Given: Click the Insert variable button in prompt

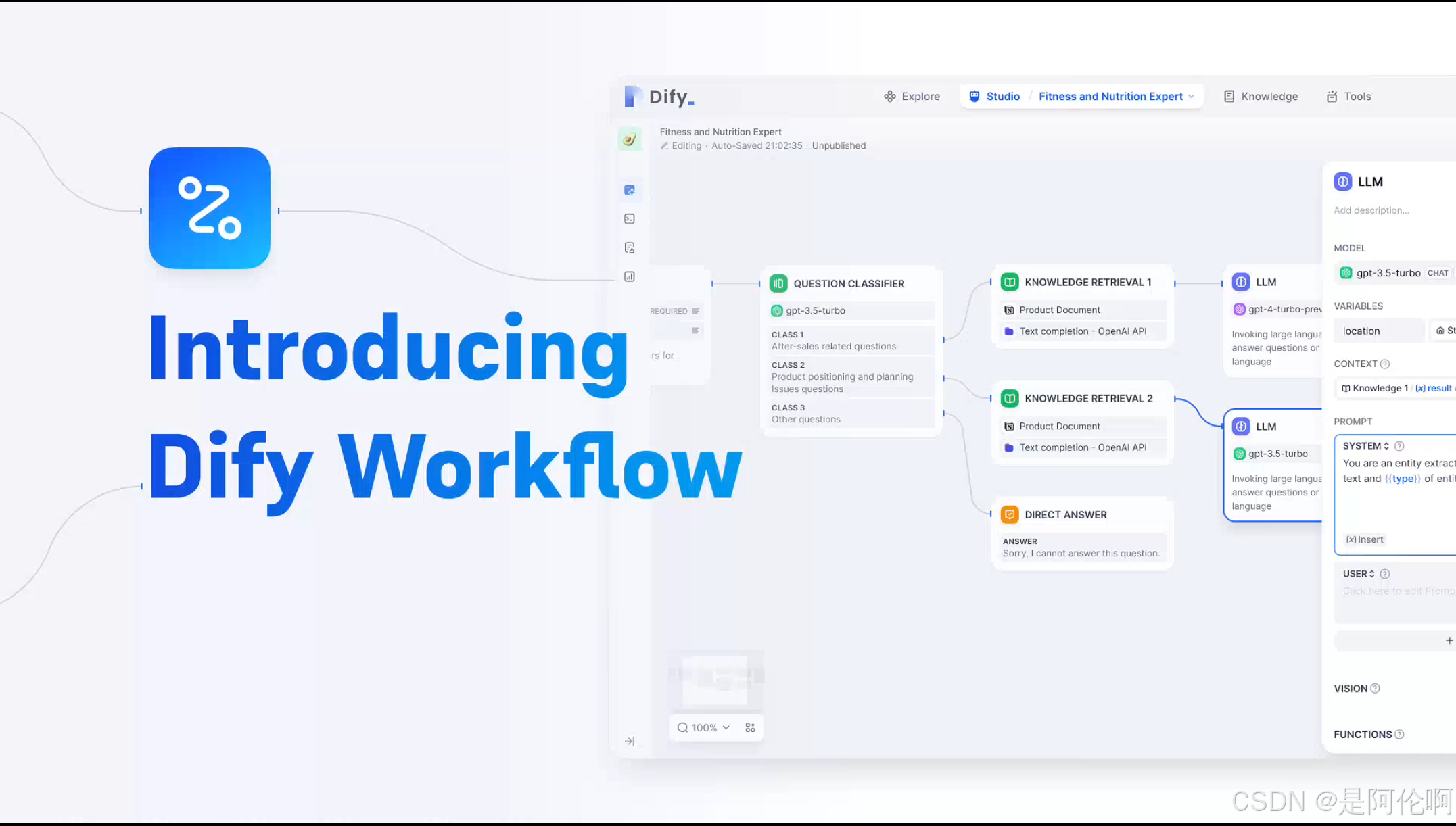Looking at the screenshot, I should click(1364, 539).
